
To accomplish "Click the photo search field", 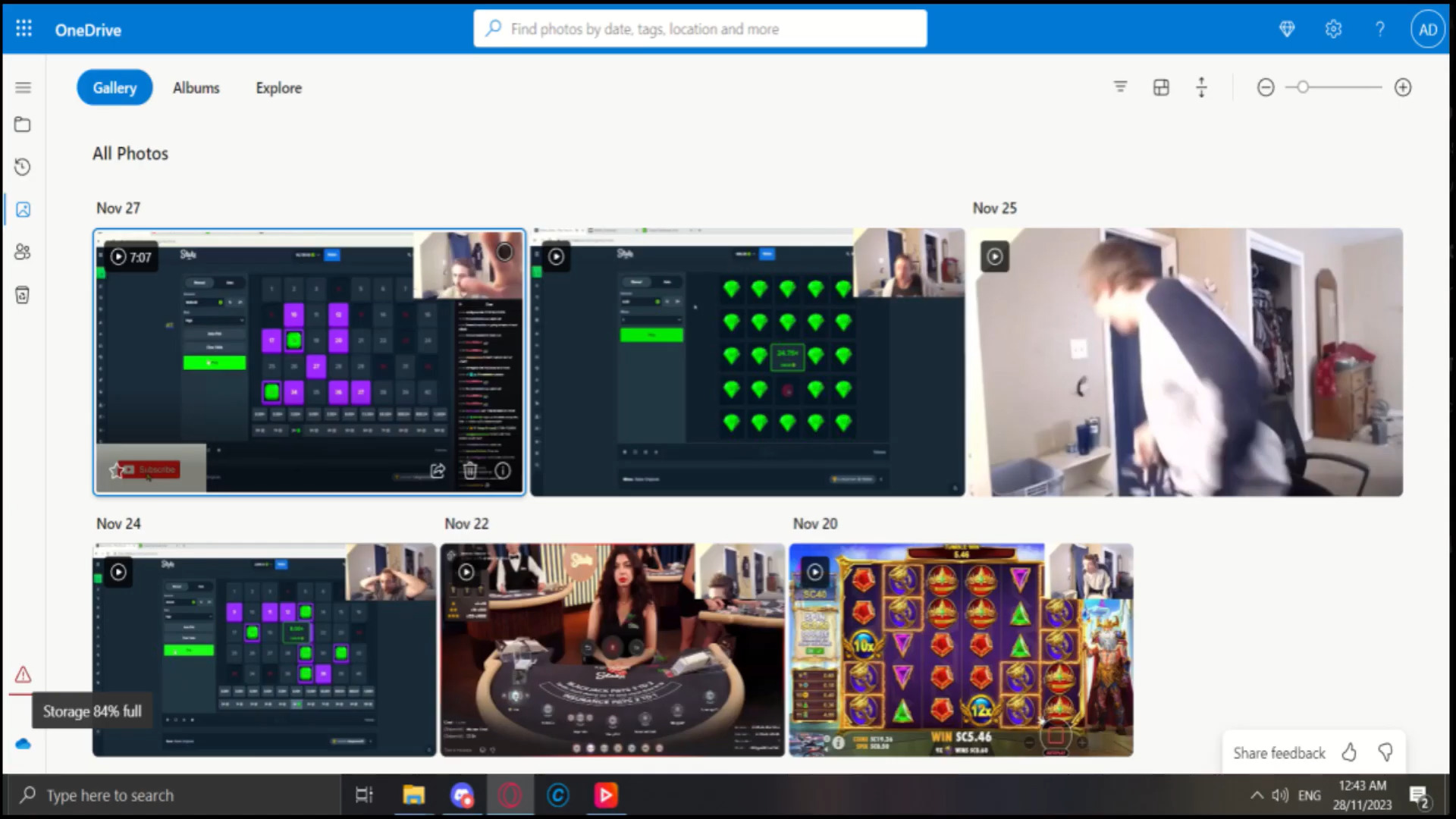I will 700,29.
